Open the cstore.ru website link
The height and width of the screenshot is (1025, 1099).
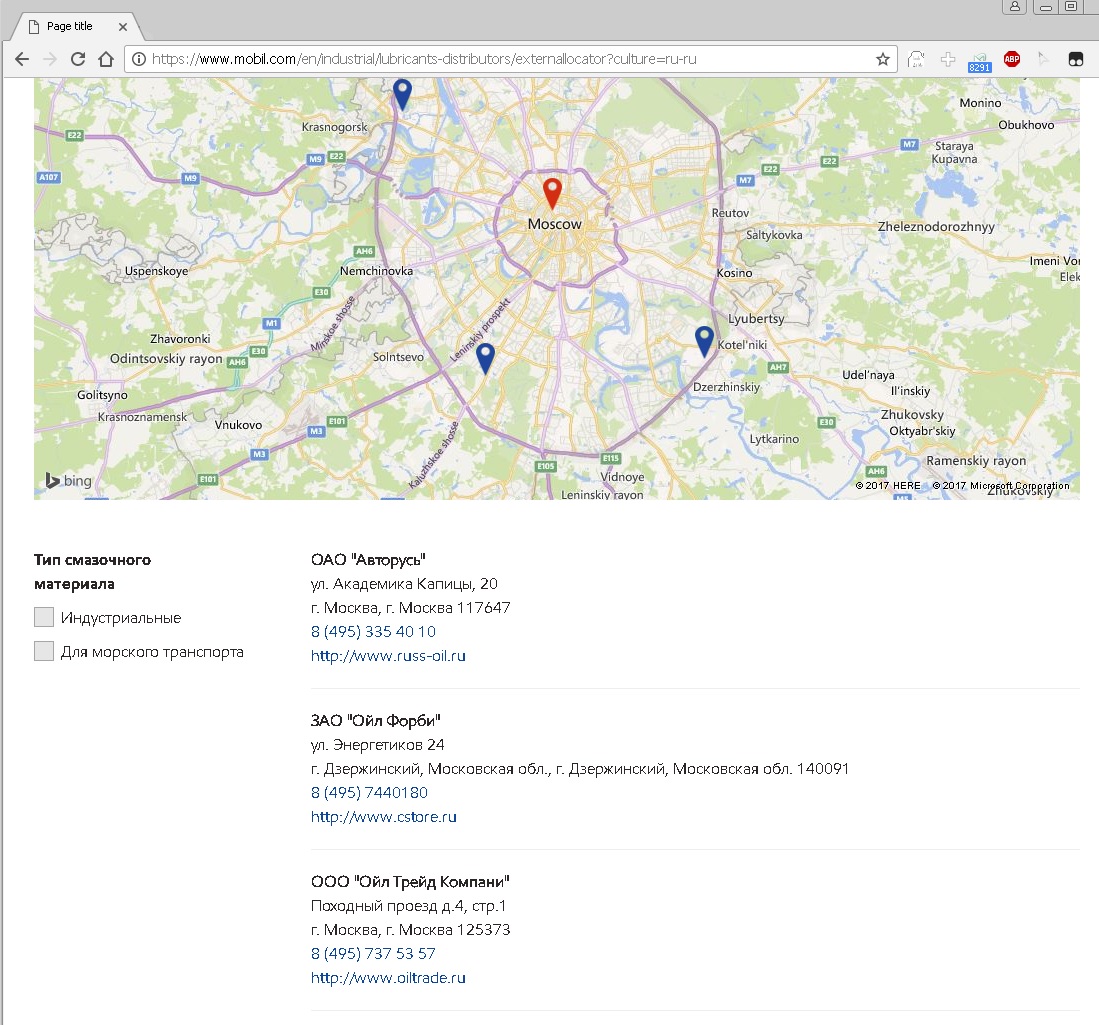383,817
